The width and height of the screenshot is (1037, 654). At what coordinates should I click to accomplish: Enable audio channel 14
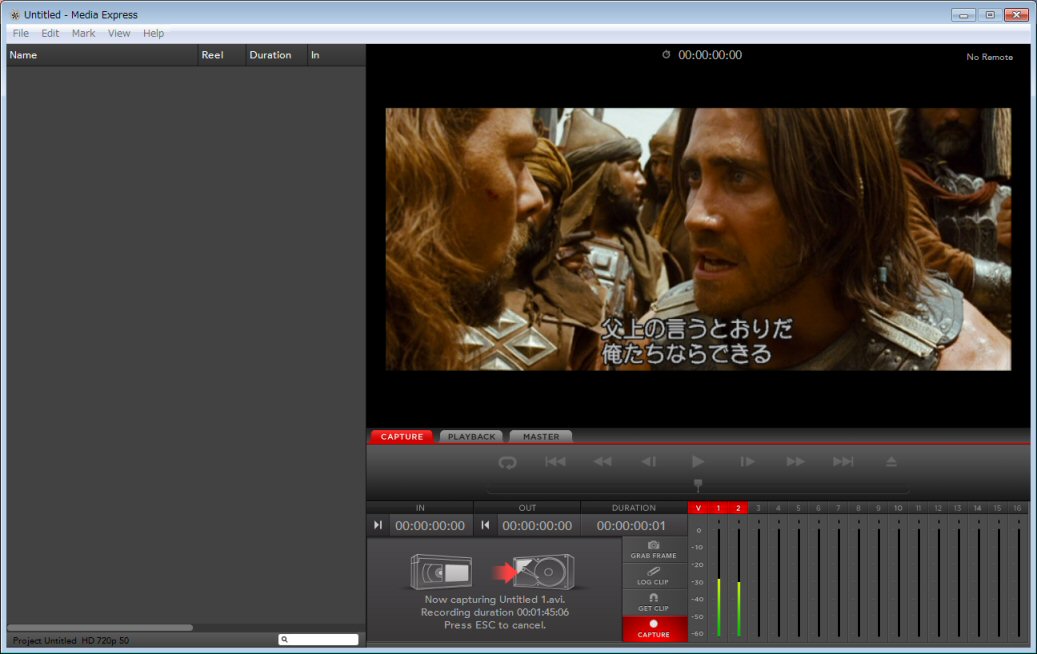click(x=977, y=508)
